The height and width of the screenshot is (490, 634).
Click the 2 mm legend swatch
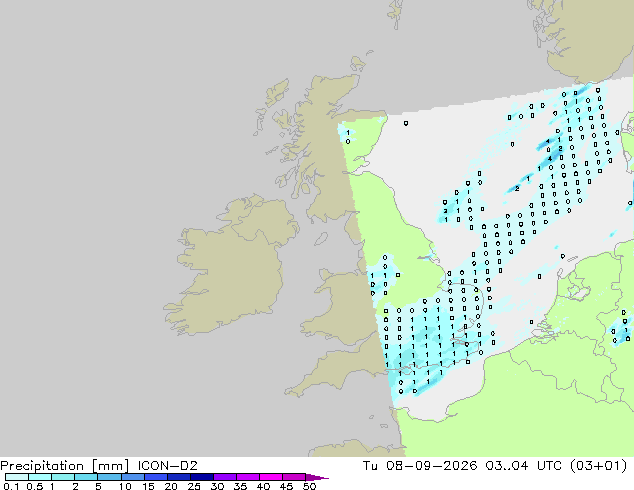87,477
